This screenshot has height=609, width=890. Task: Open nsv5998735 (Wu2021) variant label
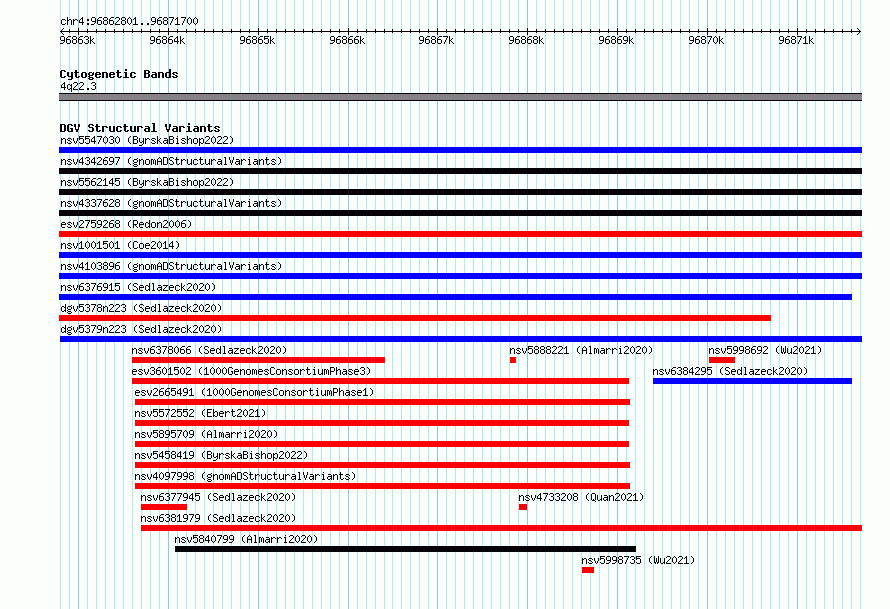click(638, 560)
